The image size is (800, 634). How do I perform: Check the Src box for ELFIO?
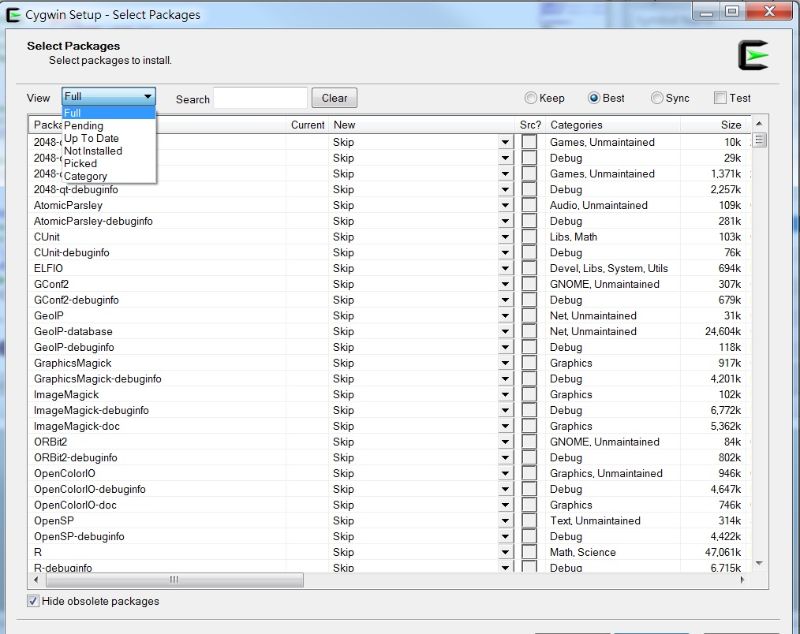point(530,268)
